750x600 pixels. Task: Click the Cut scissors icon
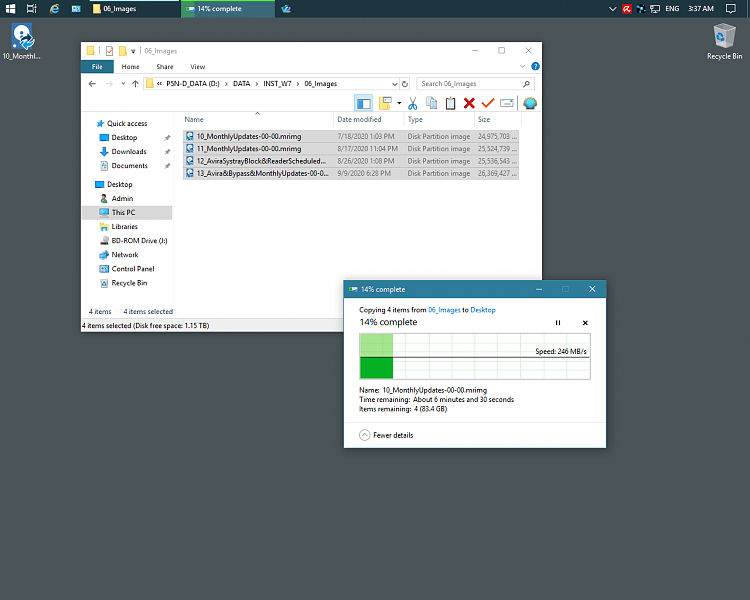click(412, 103)
